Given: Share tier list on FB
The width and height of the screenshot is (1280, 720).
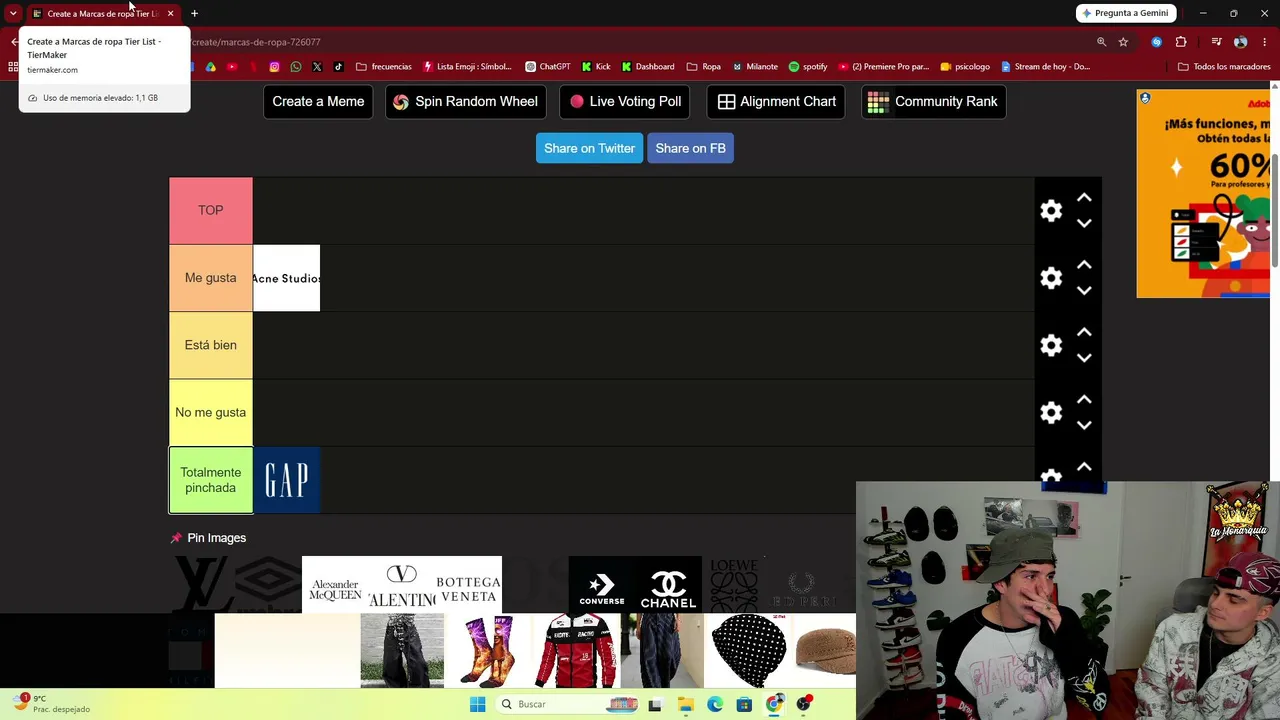Looking at the screenshot, I should 690,148.
